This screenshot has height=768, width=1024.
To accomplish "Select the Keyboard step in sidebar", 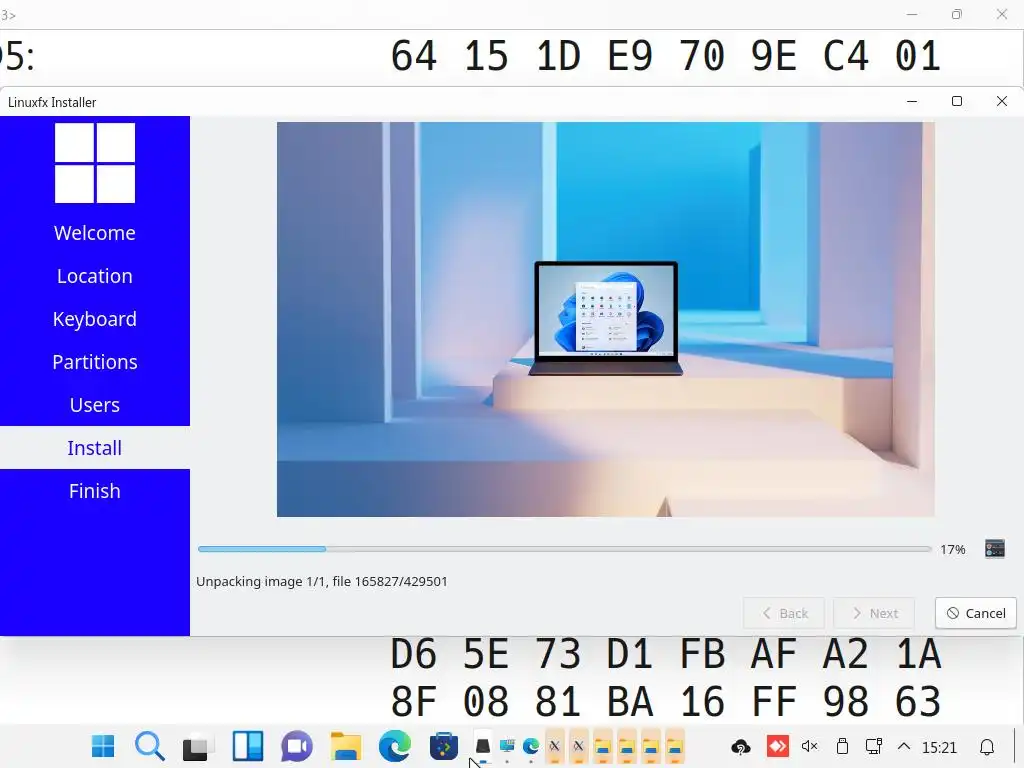I will coord(95,319).
